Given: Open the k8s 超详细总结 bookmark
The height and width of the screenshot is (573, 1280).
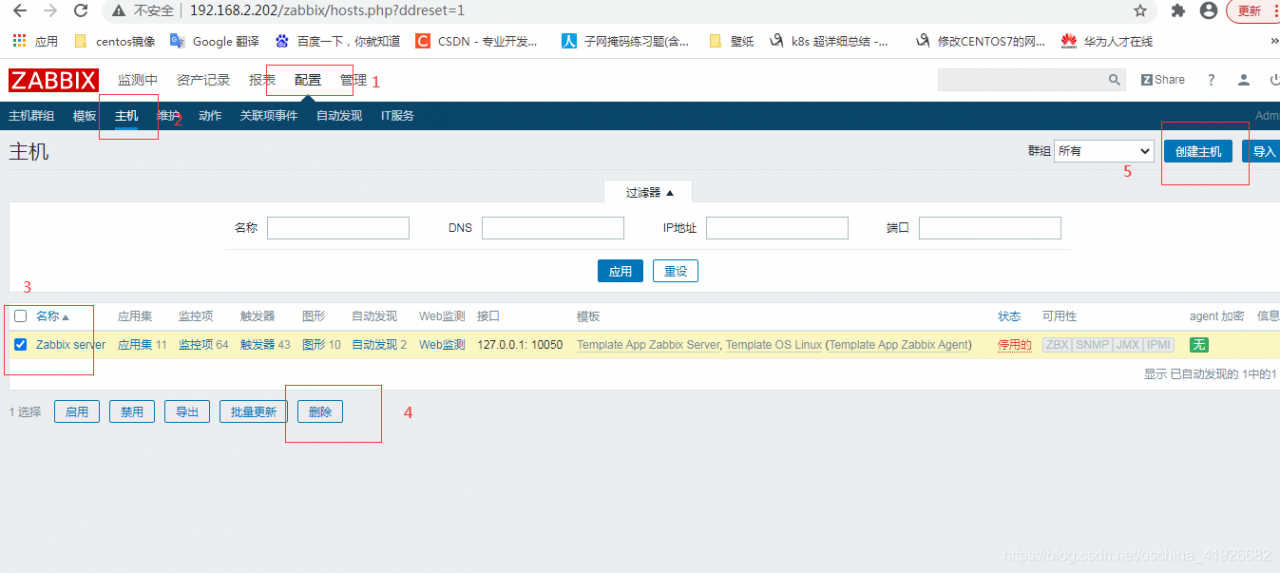Looking at the screenshot, I should (x=828, y=41).
